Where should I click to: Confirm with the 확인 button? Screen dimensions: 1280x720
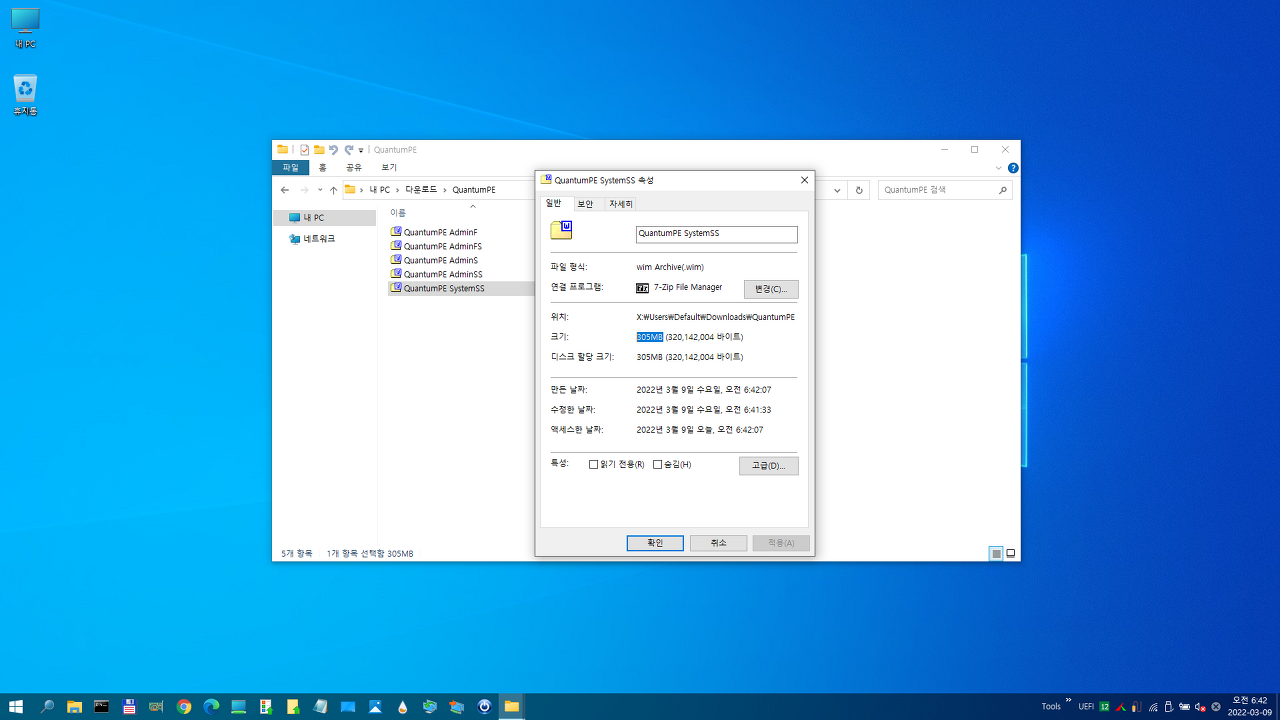click(655, 543)
